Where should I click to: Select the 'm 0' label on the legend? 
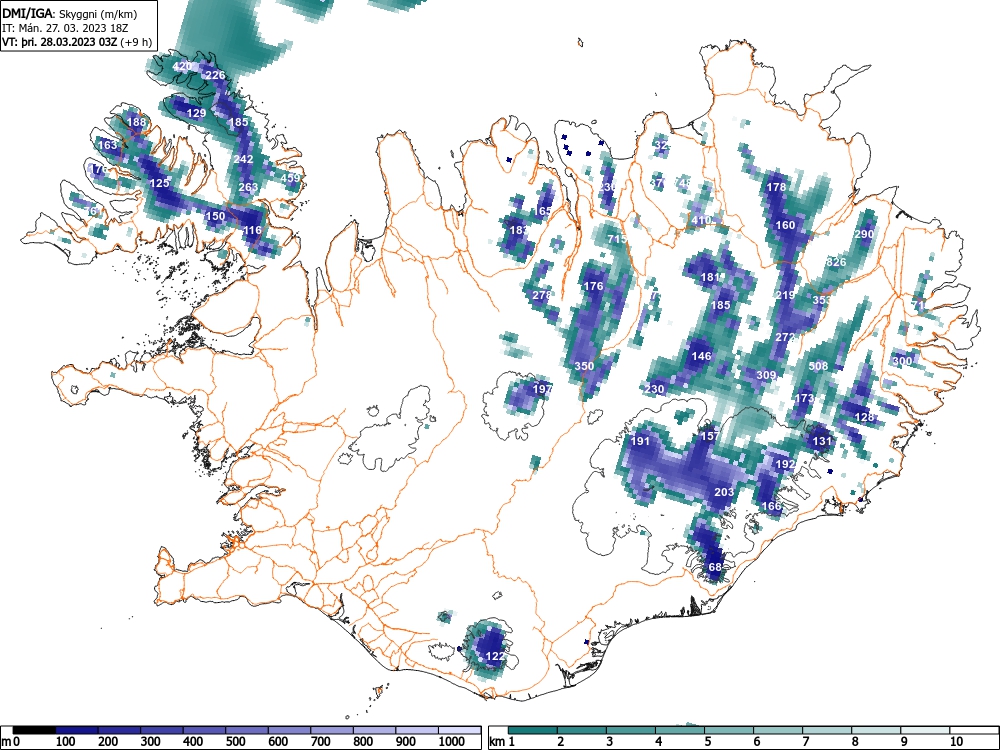click(11, 741)
